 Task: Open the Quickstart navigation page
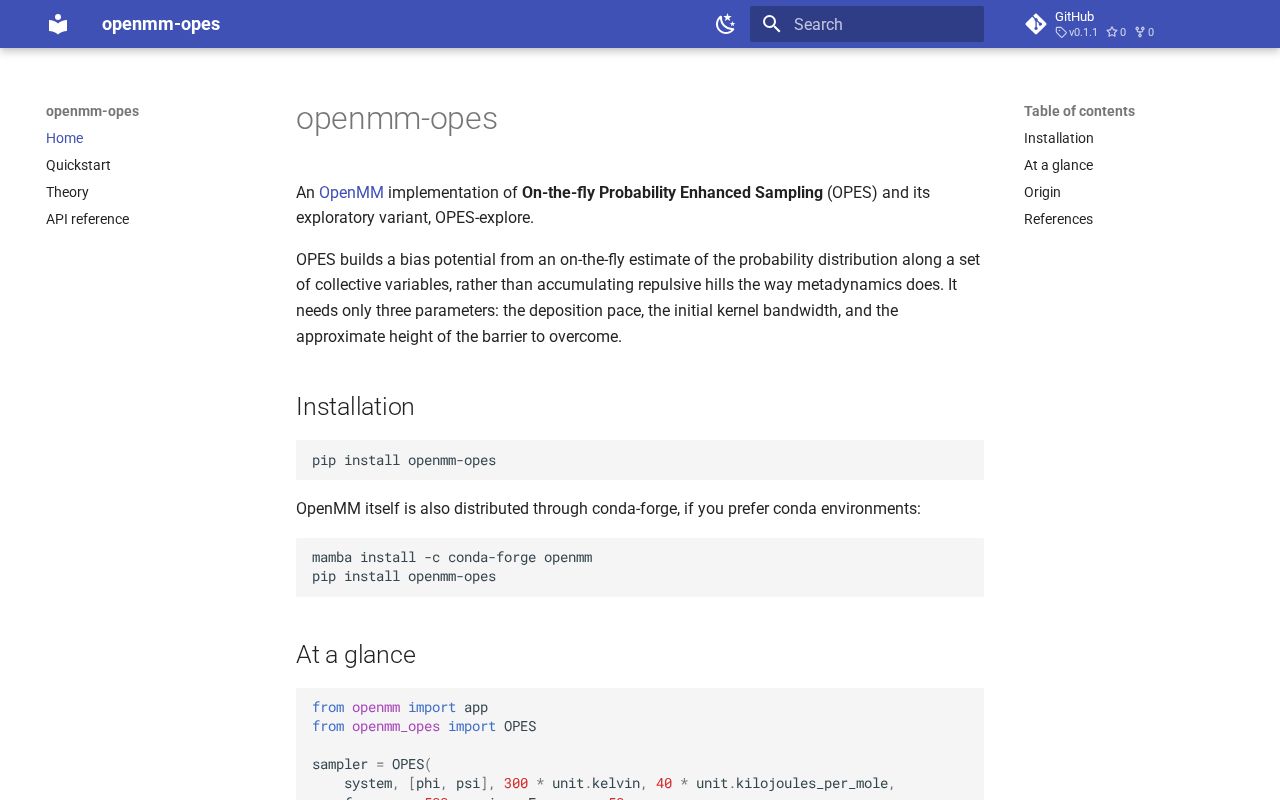click(78, 165)
